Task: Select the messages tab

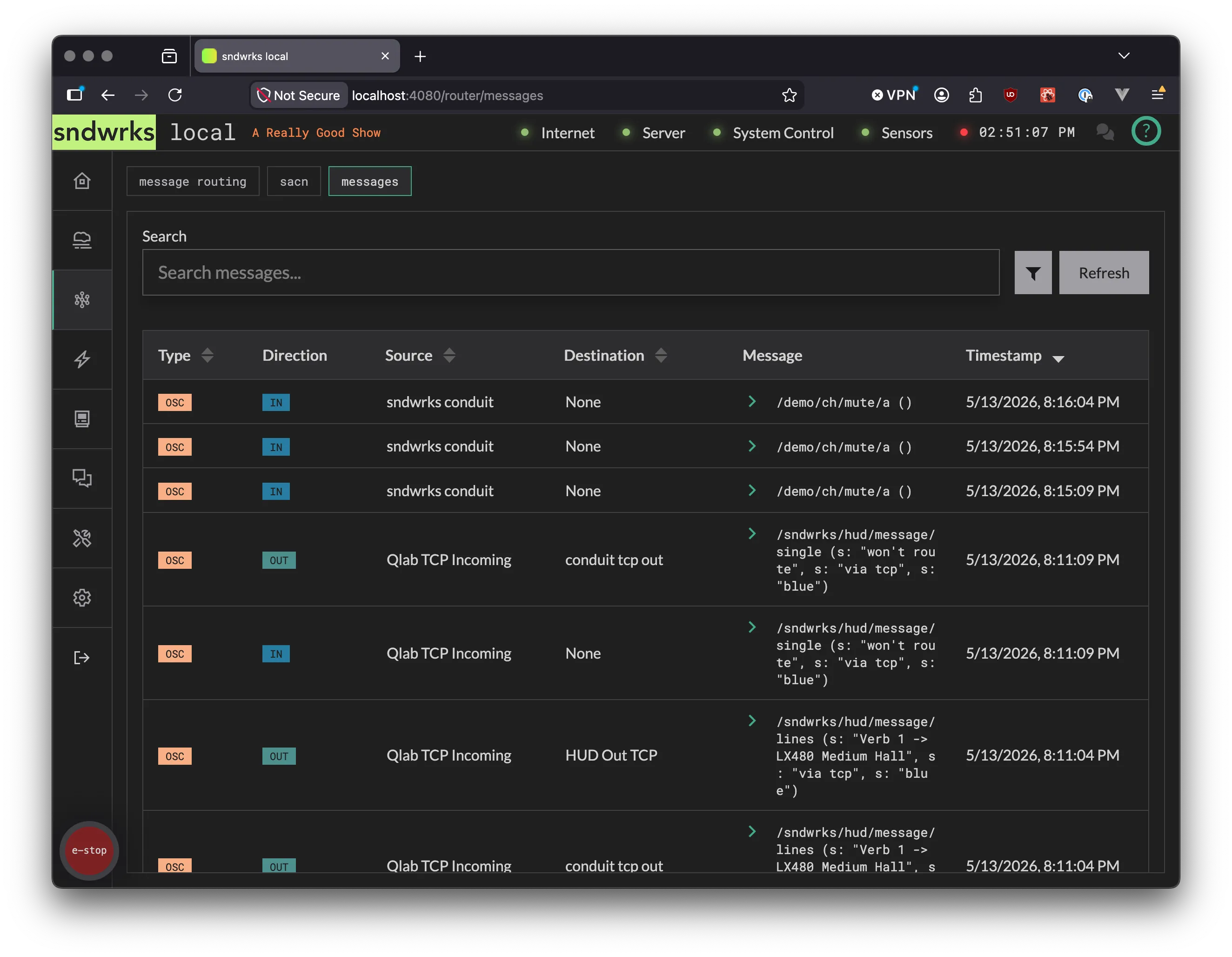Action: pos(369,182)
